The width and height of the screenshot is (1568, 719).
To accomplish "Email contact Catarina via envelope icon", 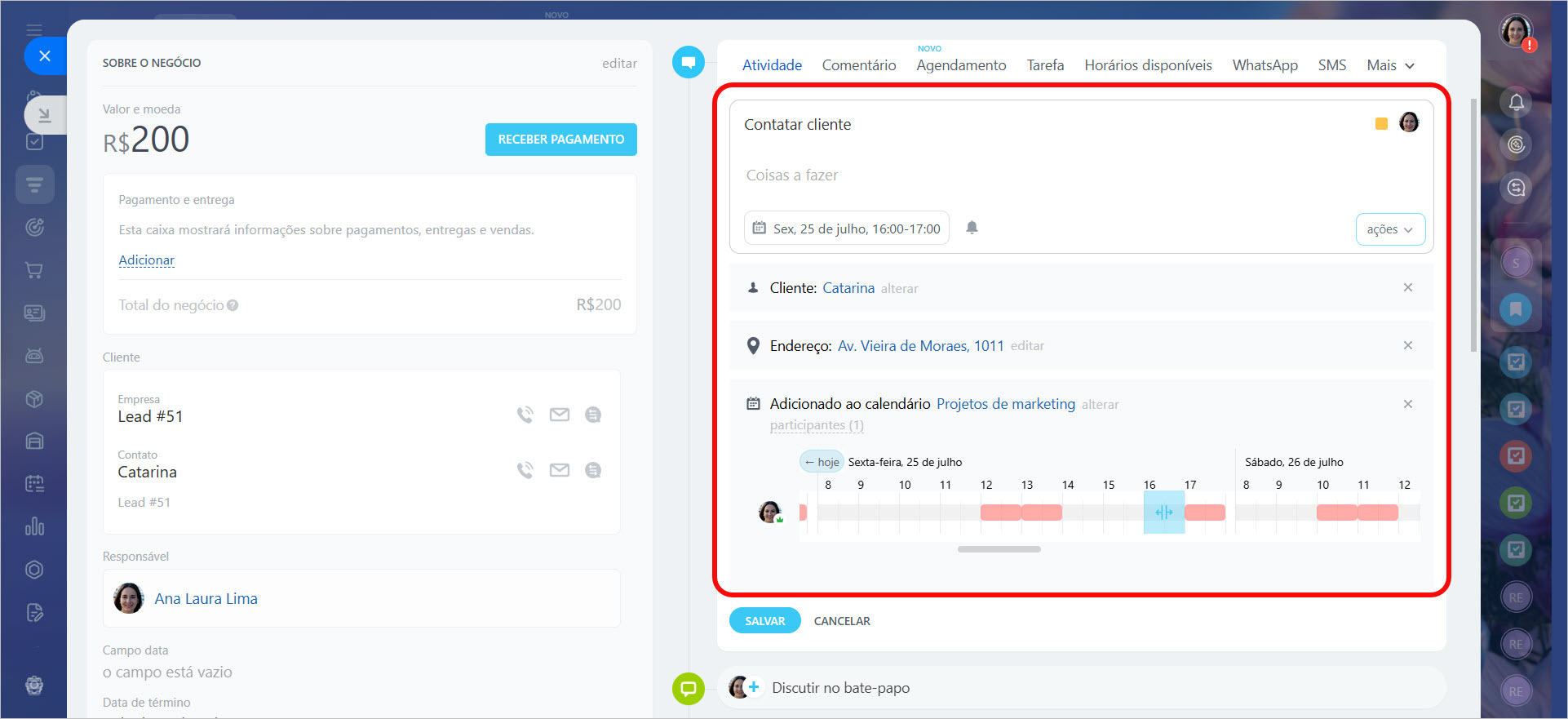I will (560, 470).
